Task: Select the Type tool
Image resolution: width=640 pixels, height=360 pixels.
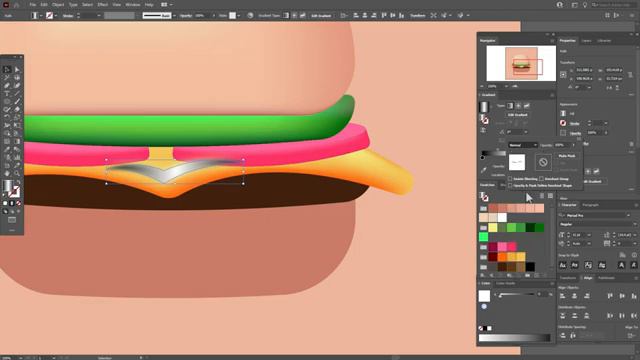Action: point(7,93)
